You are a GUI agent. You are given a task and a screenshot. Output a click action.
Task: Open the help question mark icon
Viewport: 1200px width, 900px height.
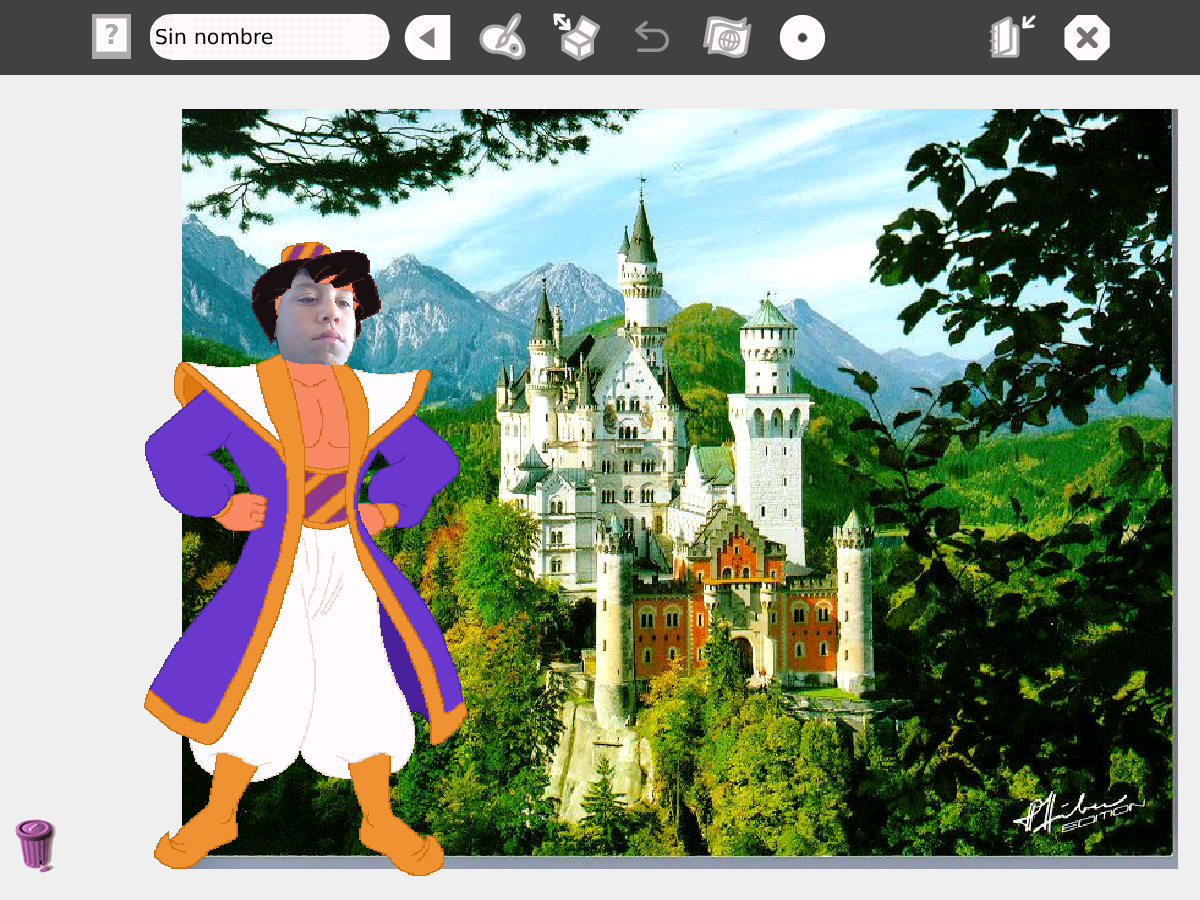point(111,37)
